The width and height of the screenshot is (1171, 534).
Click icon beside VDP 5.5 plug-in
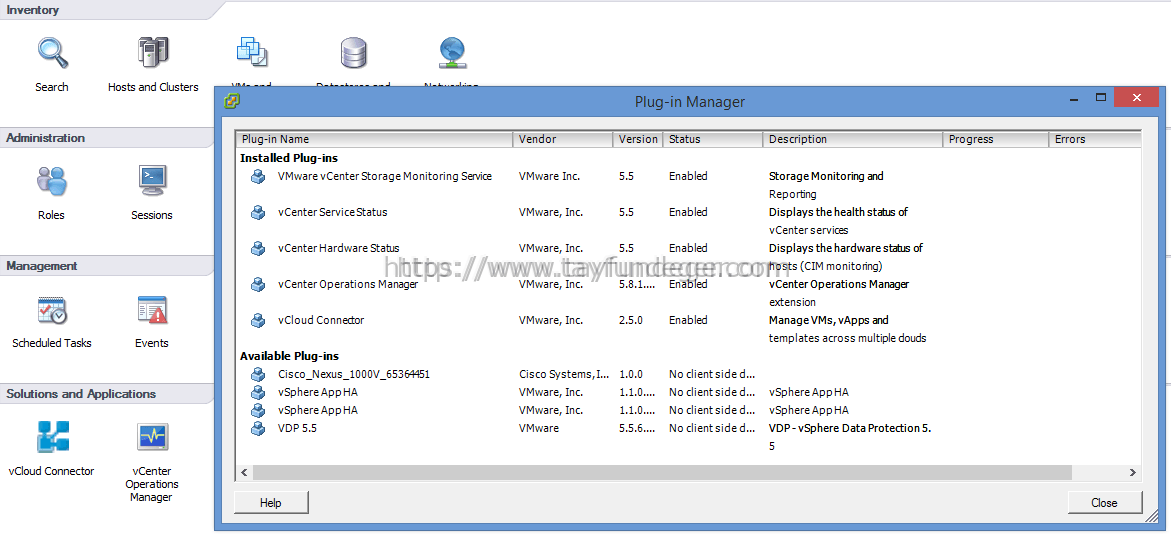(x=258, y=428)
